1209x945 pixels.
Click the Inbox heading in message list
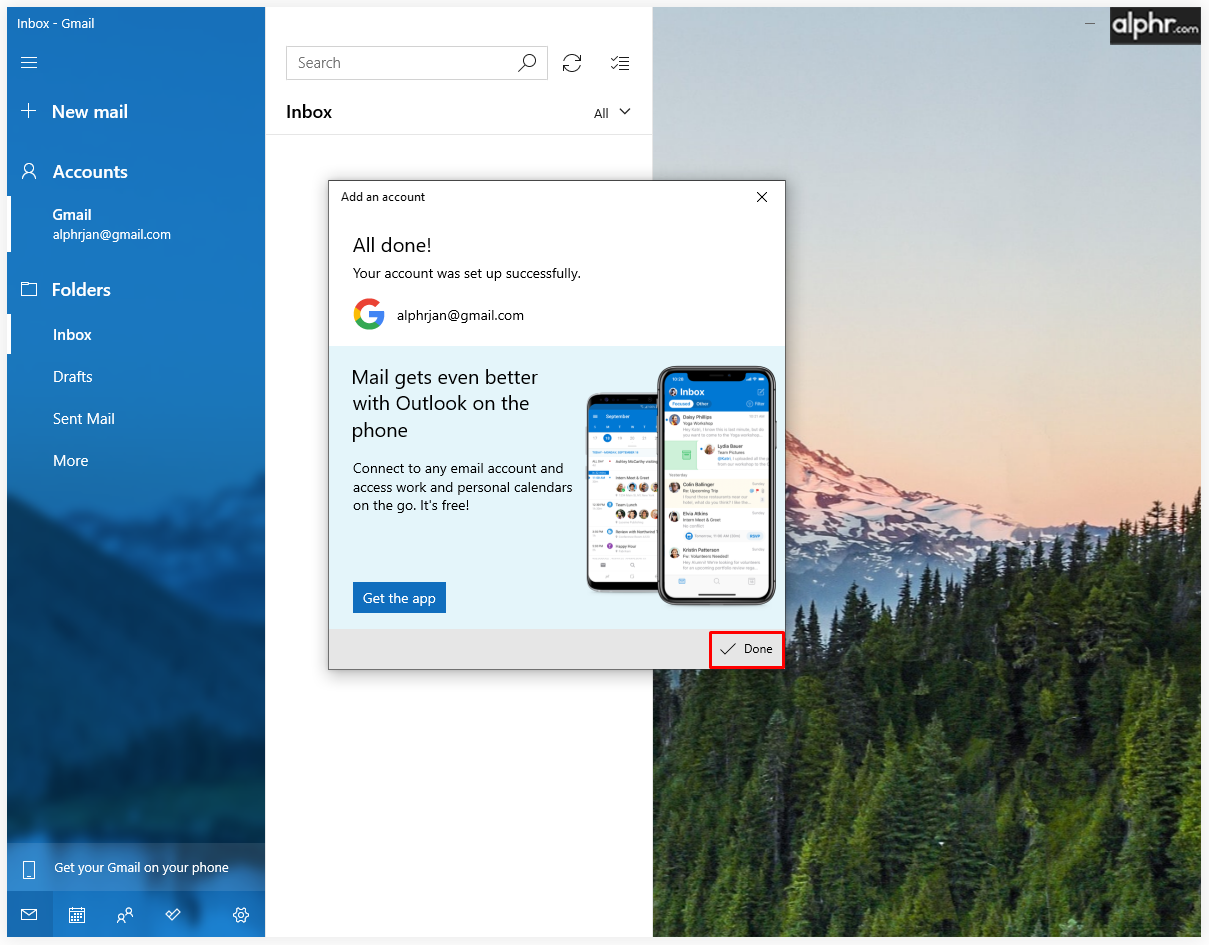[x=309, y=112]
